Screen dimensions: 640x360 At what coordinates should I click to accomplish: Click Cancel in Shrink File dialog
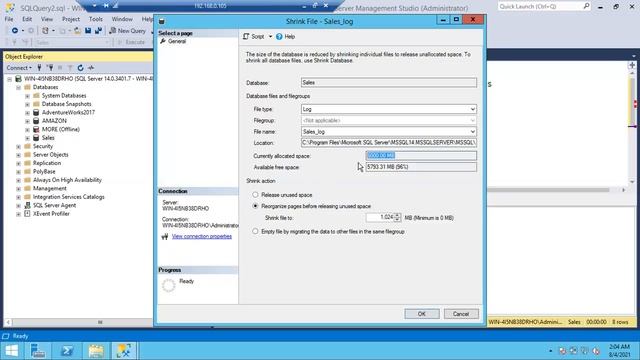coord(461,313)
